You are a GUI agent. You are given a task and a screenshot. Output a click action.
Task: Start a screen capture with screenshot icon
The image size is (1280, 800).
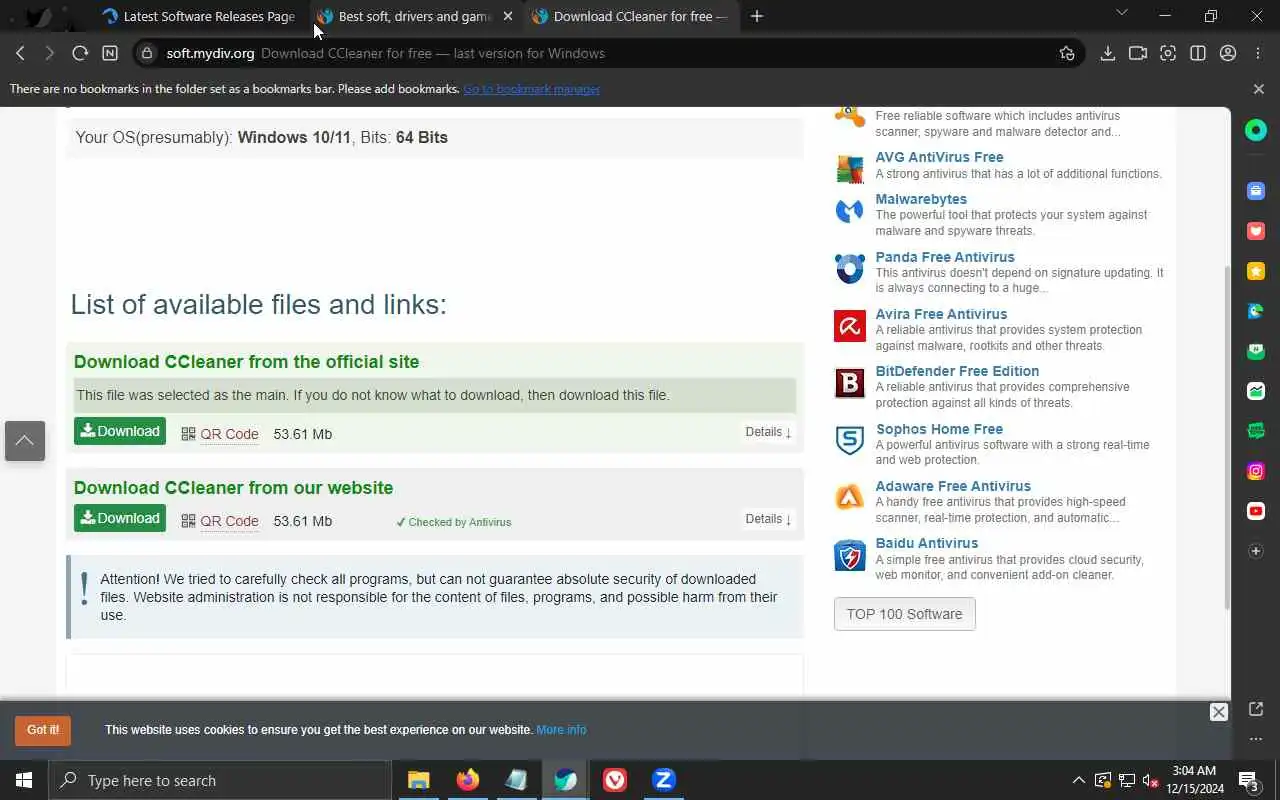tap(1167, 53)
